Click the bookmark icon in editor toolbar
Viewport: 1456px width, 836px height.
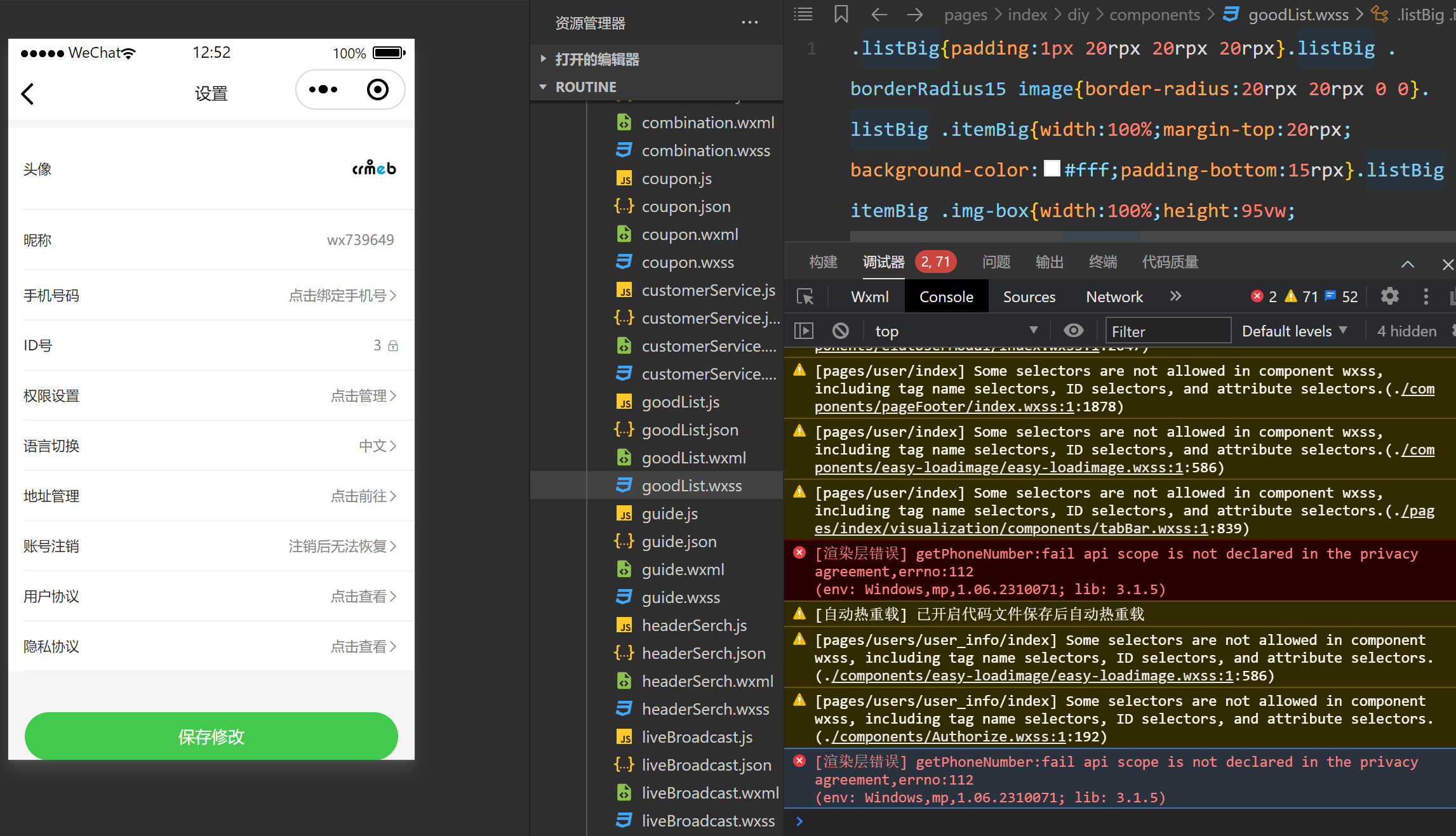coord(841,14)
